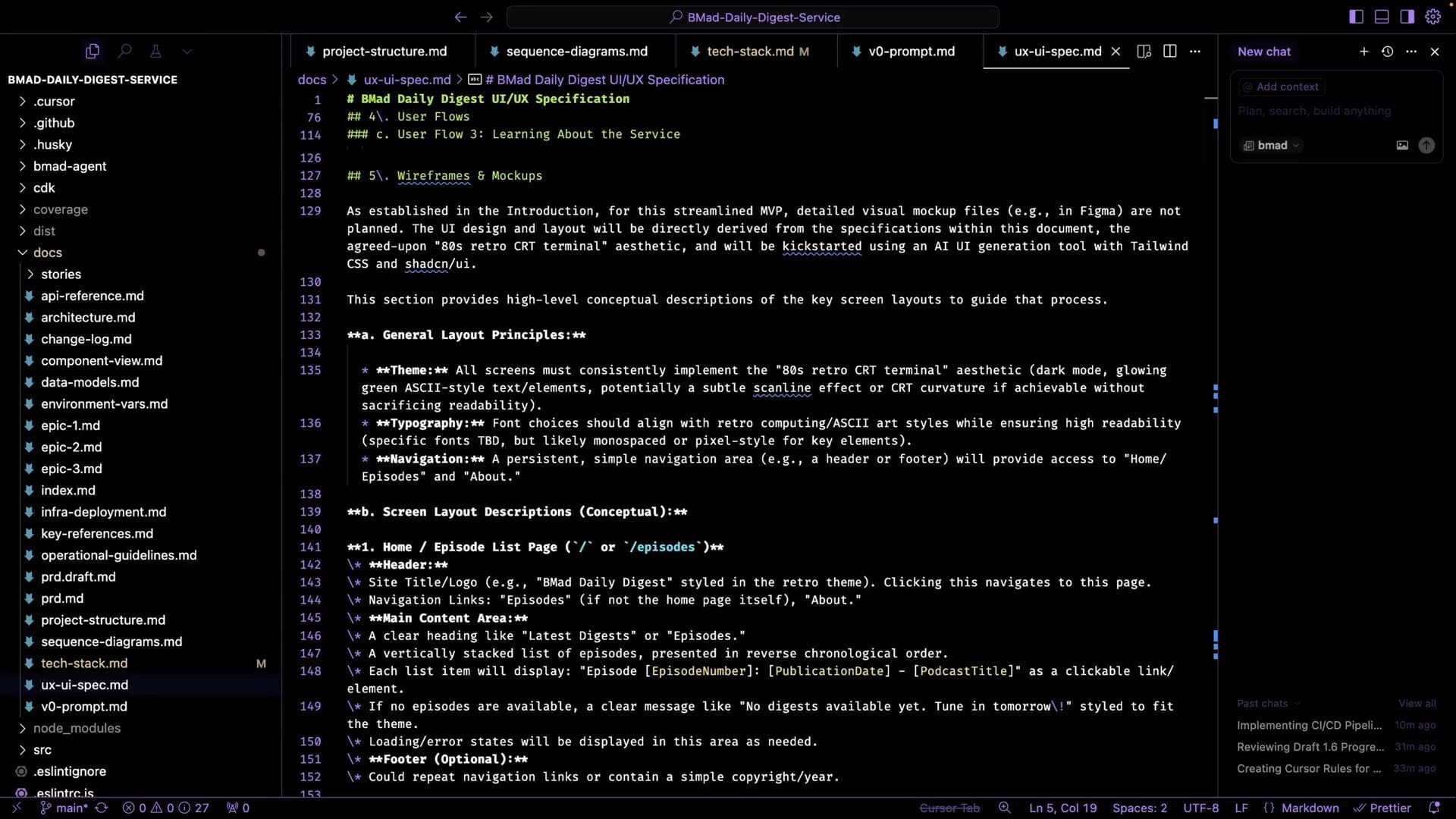Start a new chat with plus icon

(1363, 51)
